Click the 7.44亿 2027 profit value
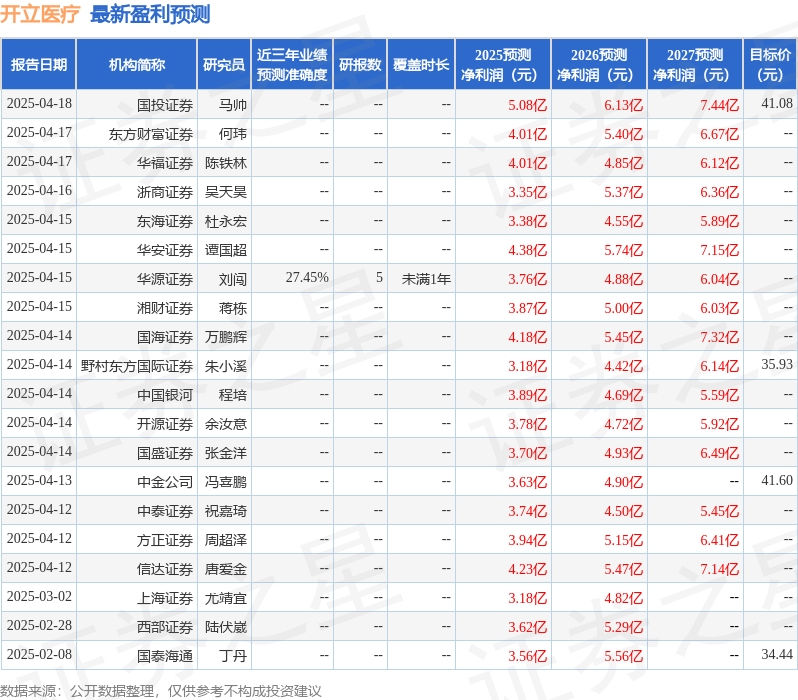 click(720, 105)
